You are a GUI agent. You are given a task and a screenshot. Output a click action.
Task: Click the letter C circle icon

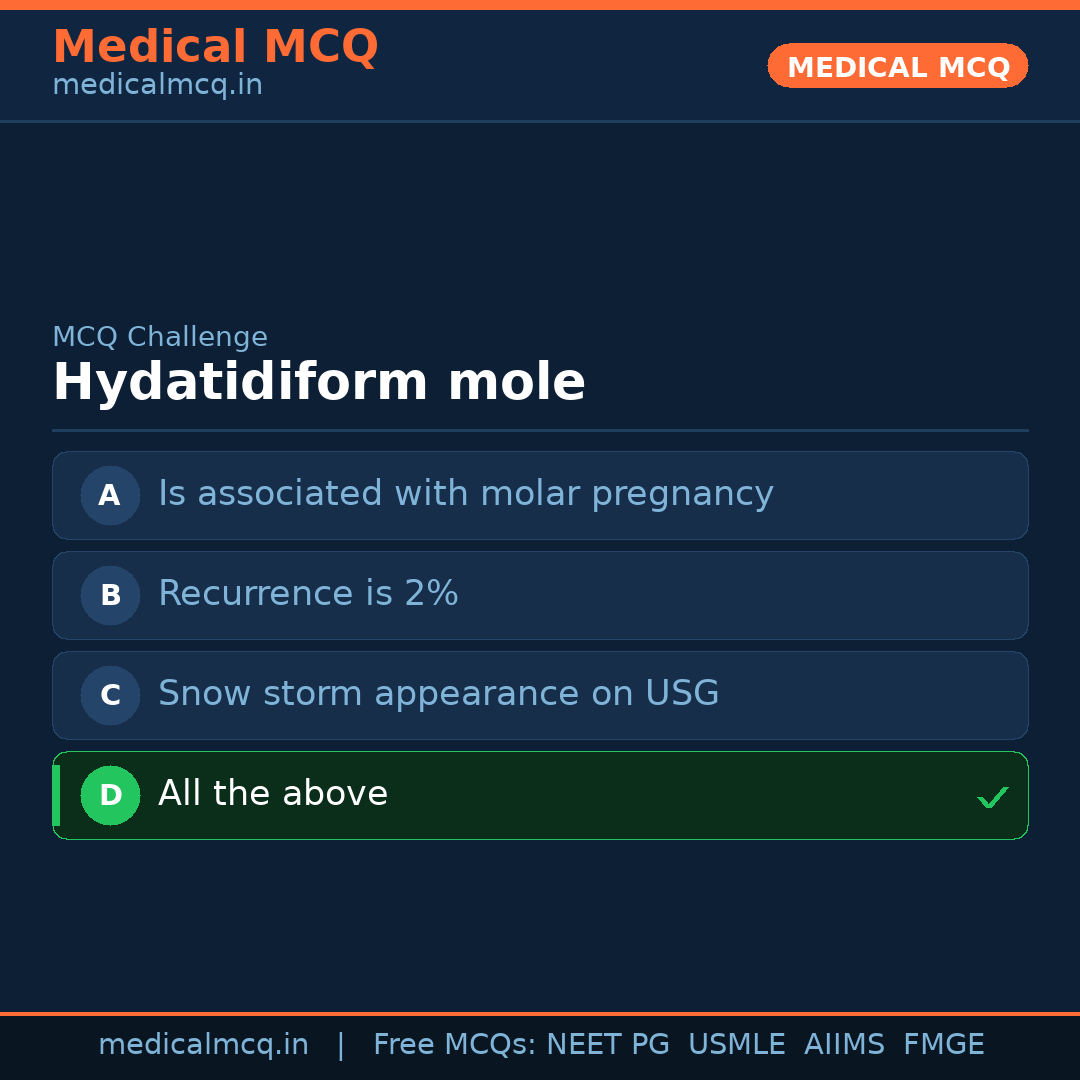pos(110,695)
